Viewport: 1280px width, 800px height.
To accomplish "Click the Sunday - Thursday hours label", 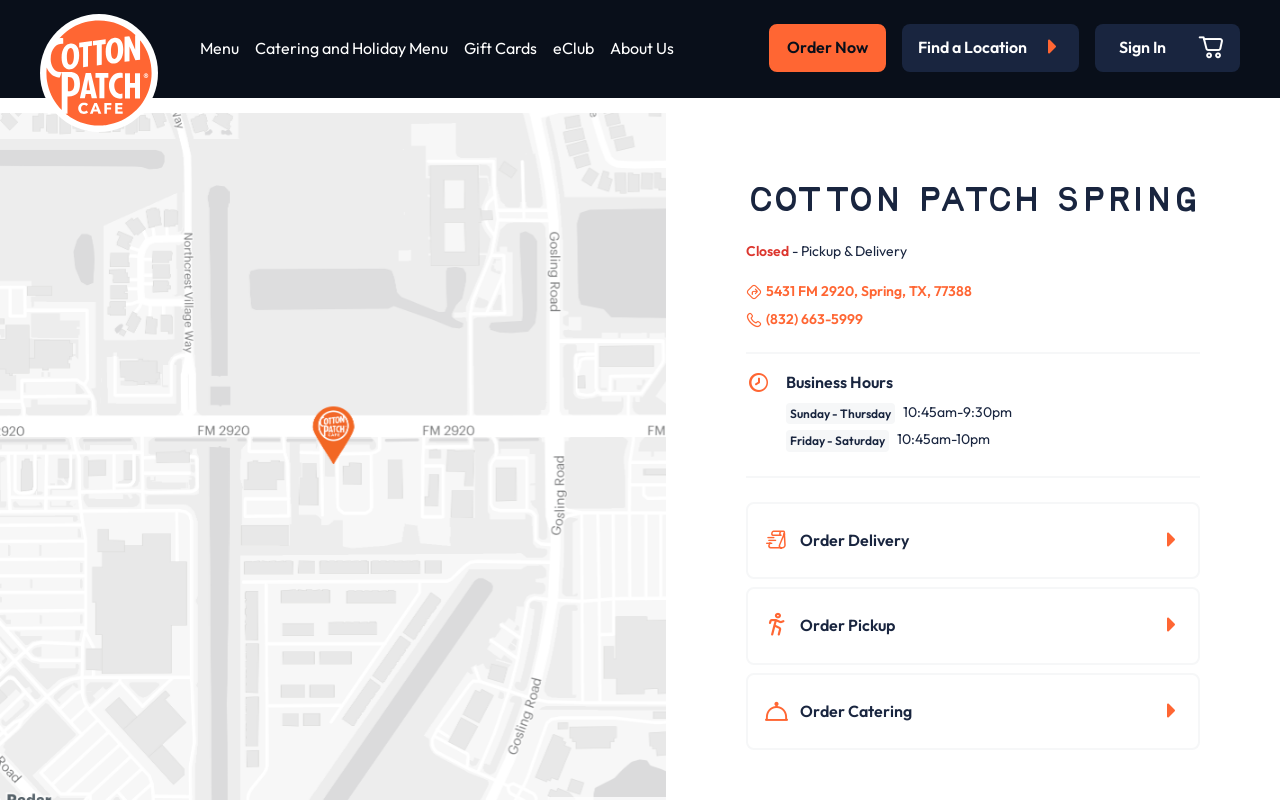I will click(x=840, y=413).
